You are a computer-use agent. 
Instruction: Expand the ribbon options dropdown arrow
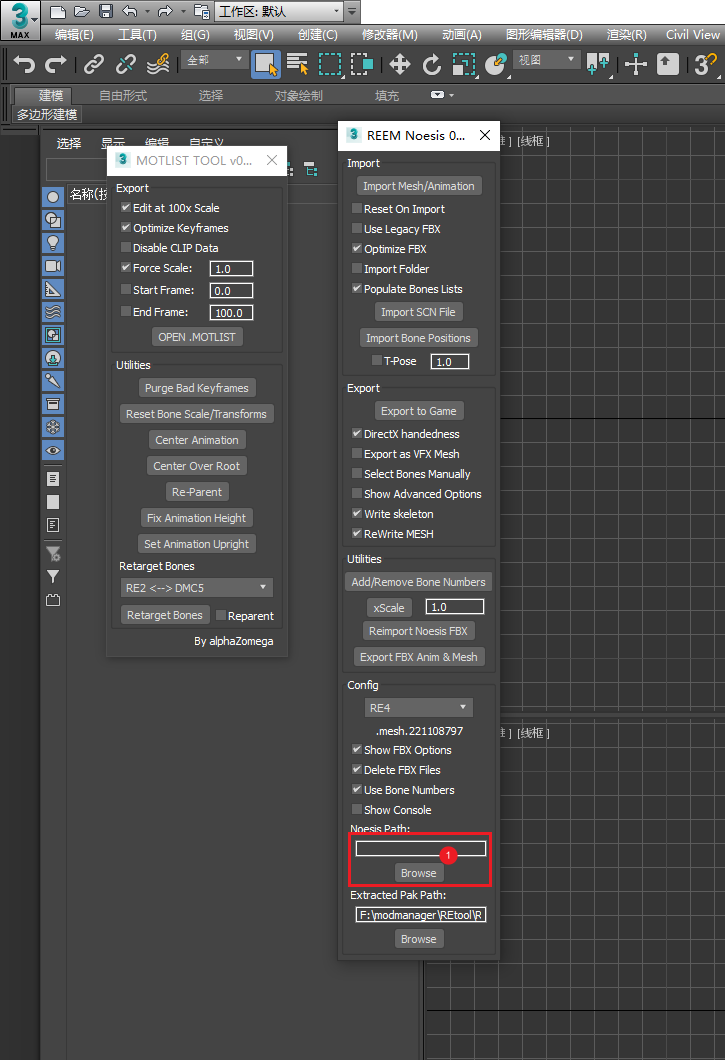(452, 95)
